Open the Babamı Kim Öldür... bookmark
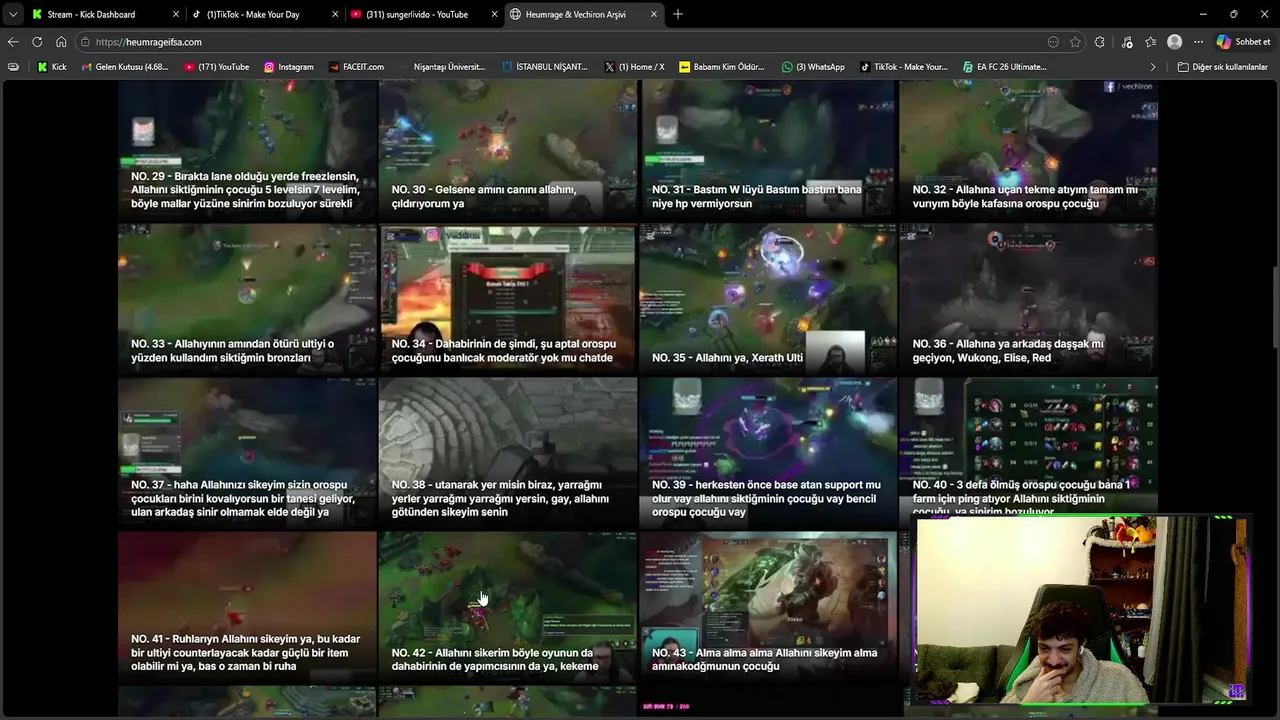The image size is (1280, 720). 722,67
